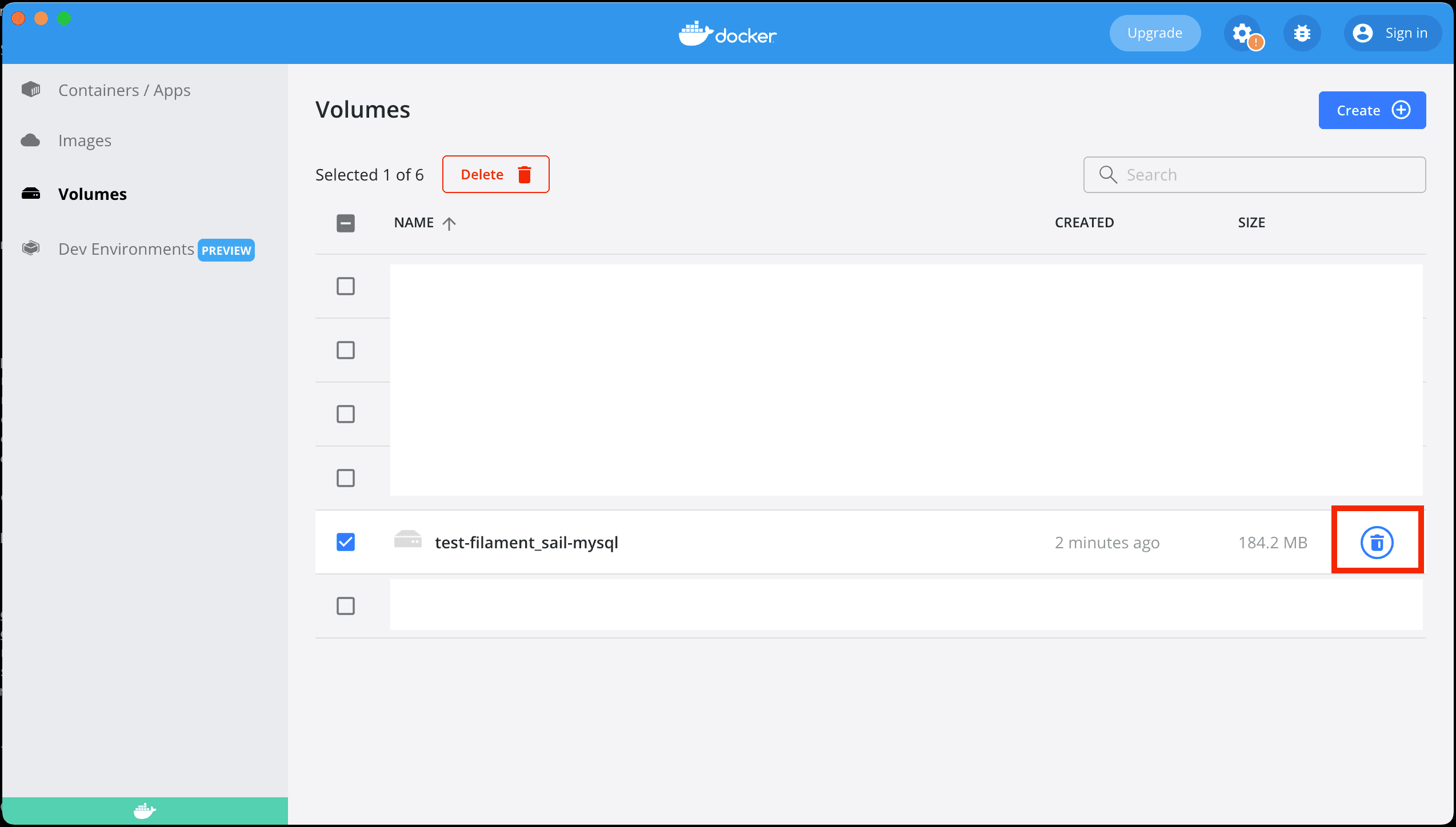Click the Images cloud icon
This screenshot has width=1456, height=827.
[31, 140]
